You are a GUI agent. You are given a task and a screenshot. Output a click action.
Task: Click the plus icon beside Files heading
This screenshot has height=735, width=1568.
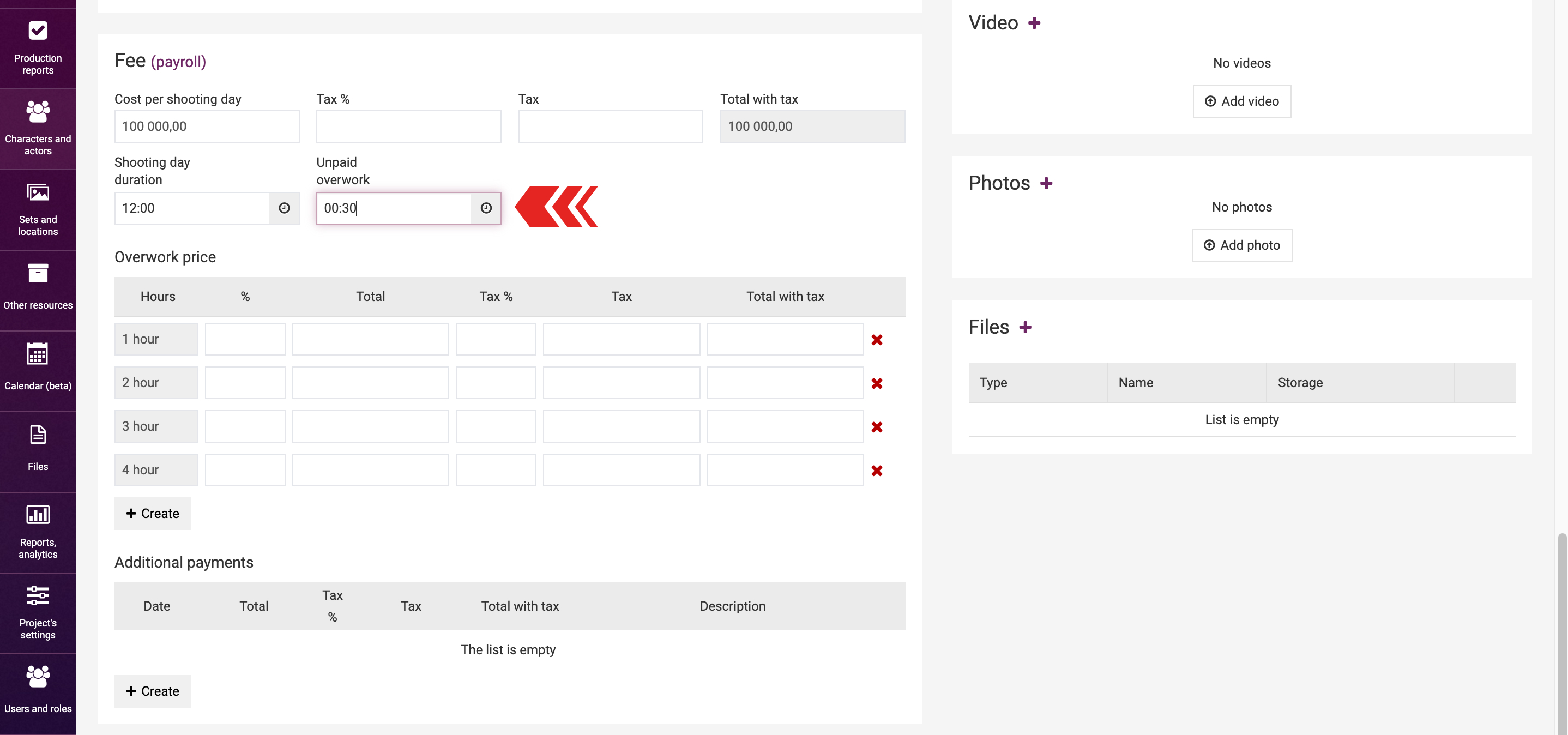(x=1025, y=328)
